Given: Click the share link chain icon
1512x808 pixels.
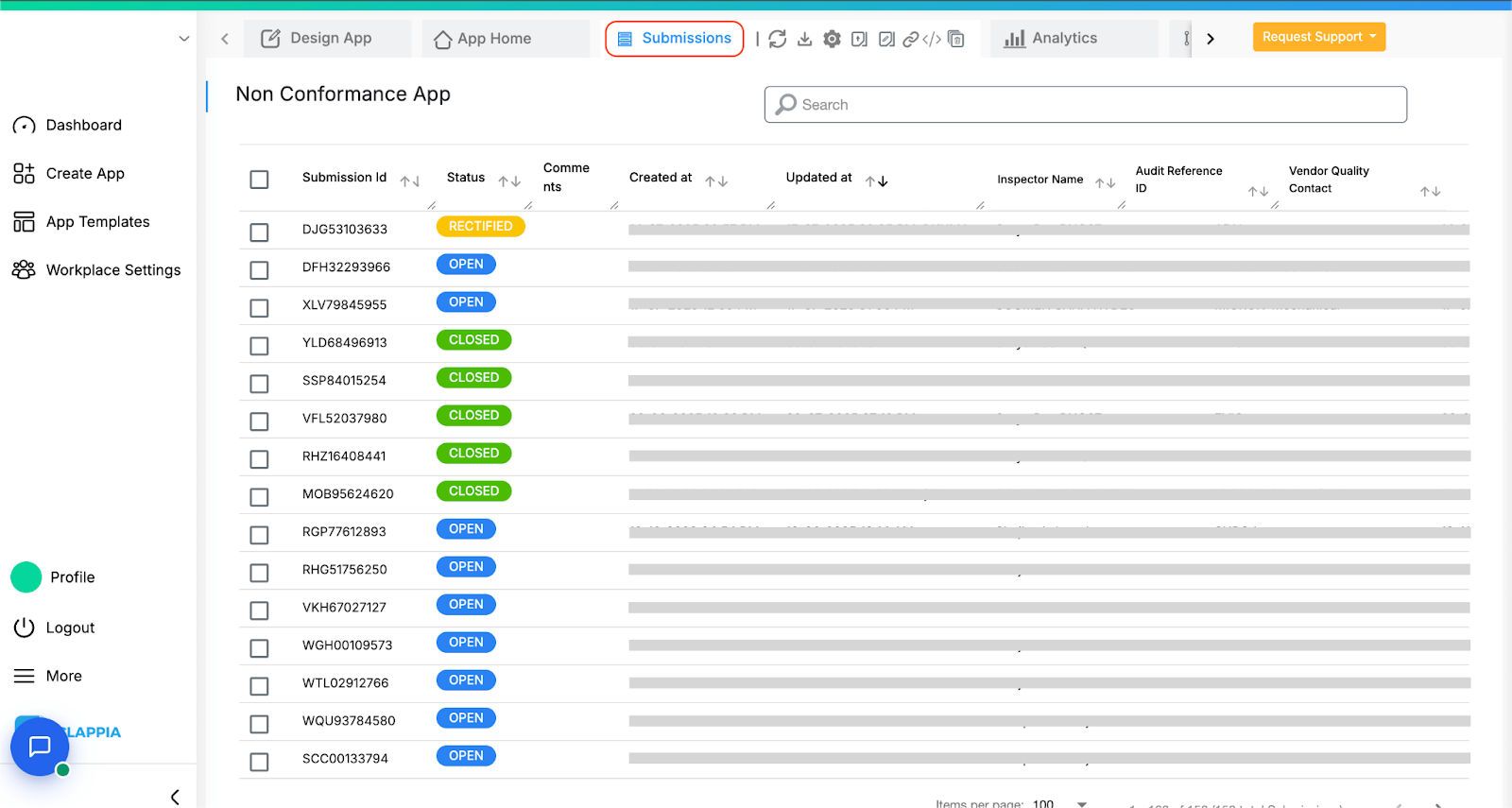Looking at the screenshot, I should click(911, 39).
